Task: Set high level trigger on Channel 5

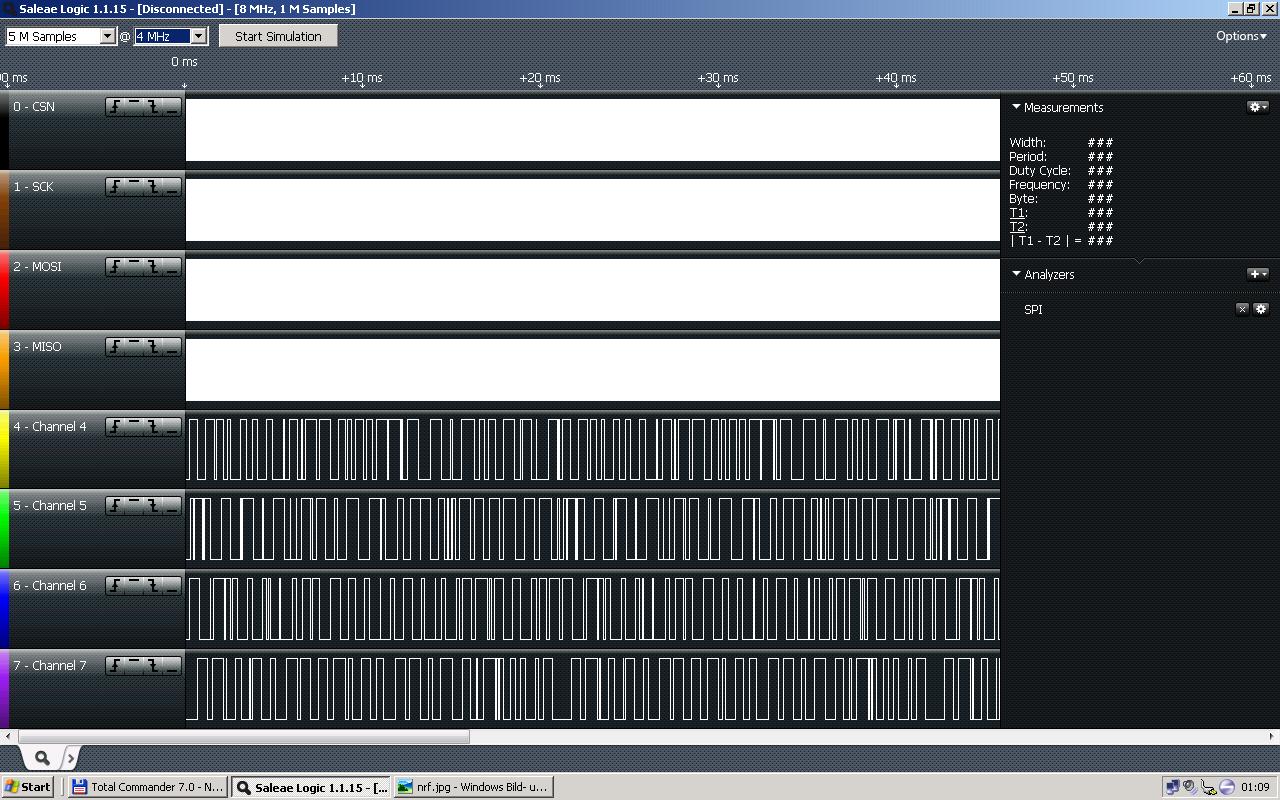Action: coord(134,506)
